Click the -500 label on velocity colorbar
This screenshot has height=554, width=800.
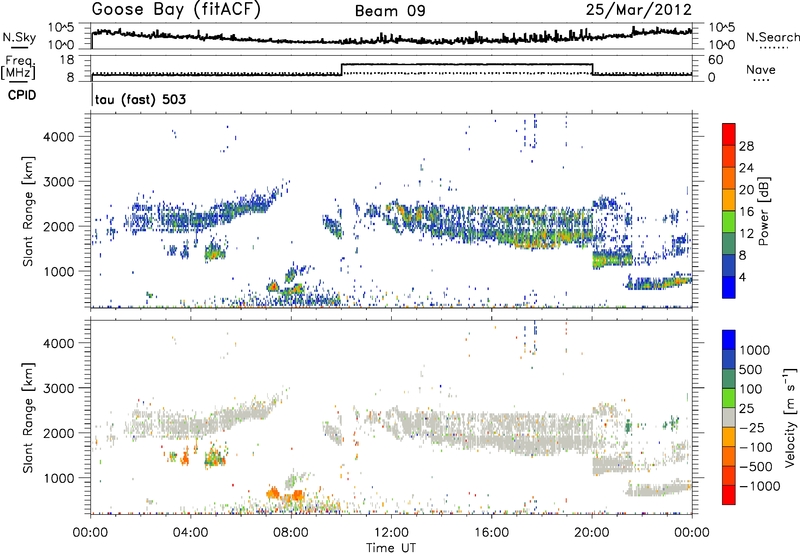756,466
